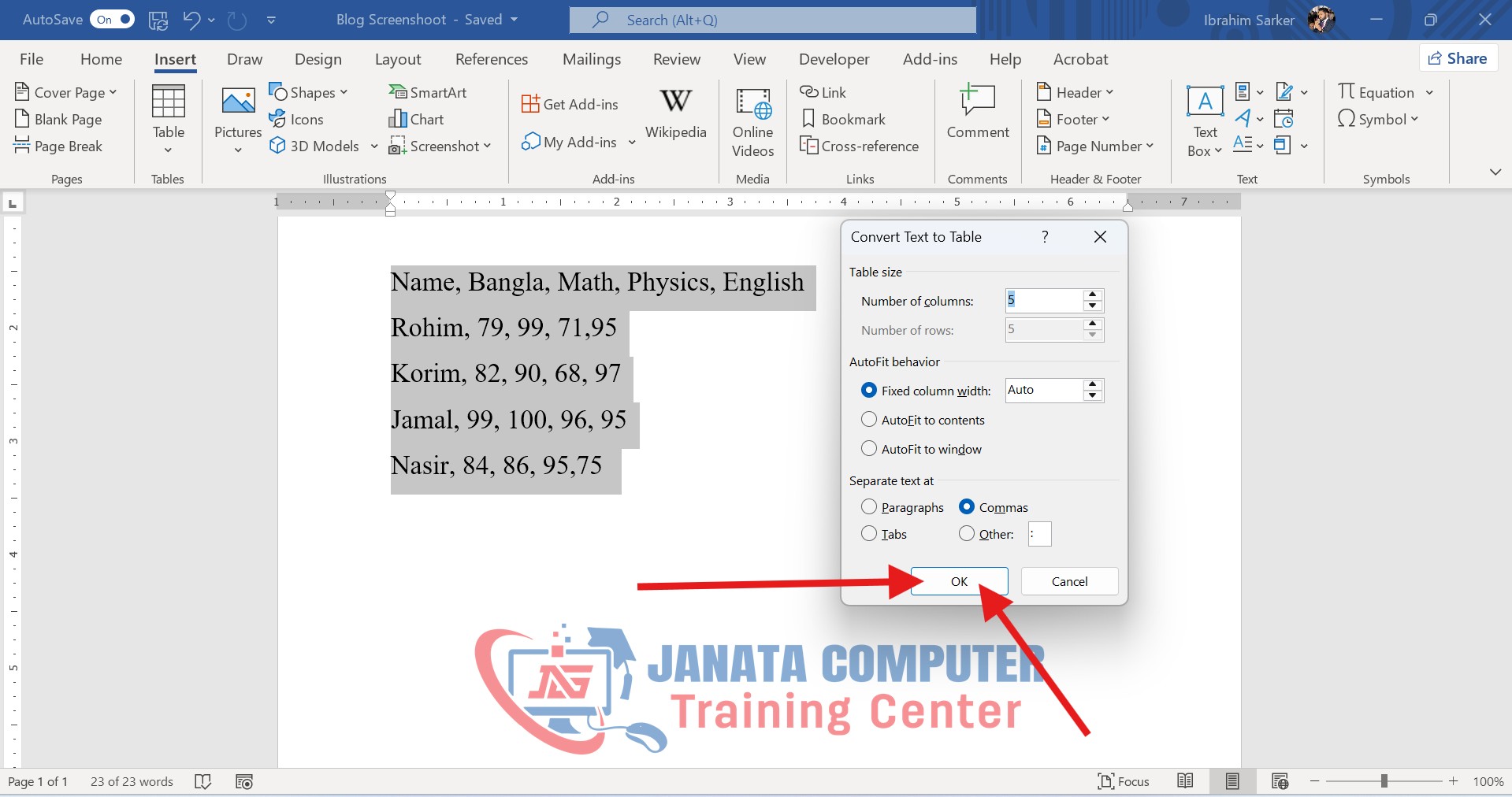Image resolution: width=1512 pixels, height=797 pixels.
Task: Click the Icons button in ribbon
Action: click(x=297, y=119)
